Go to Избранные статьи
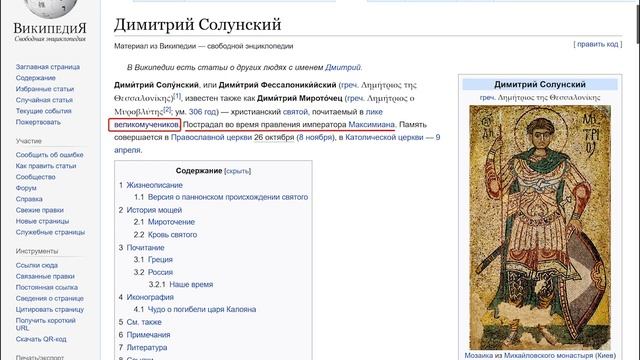The image size is (640, 360). (x=45, y=89)
